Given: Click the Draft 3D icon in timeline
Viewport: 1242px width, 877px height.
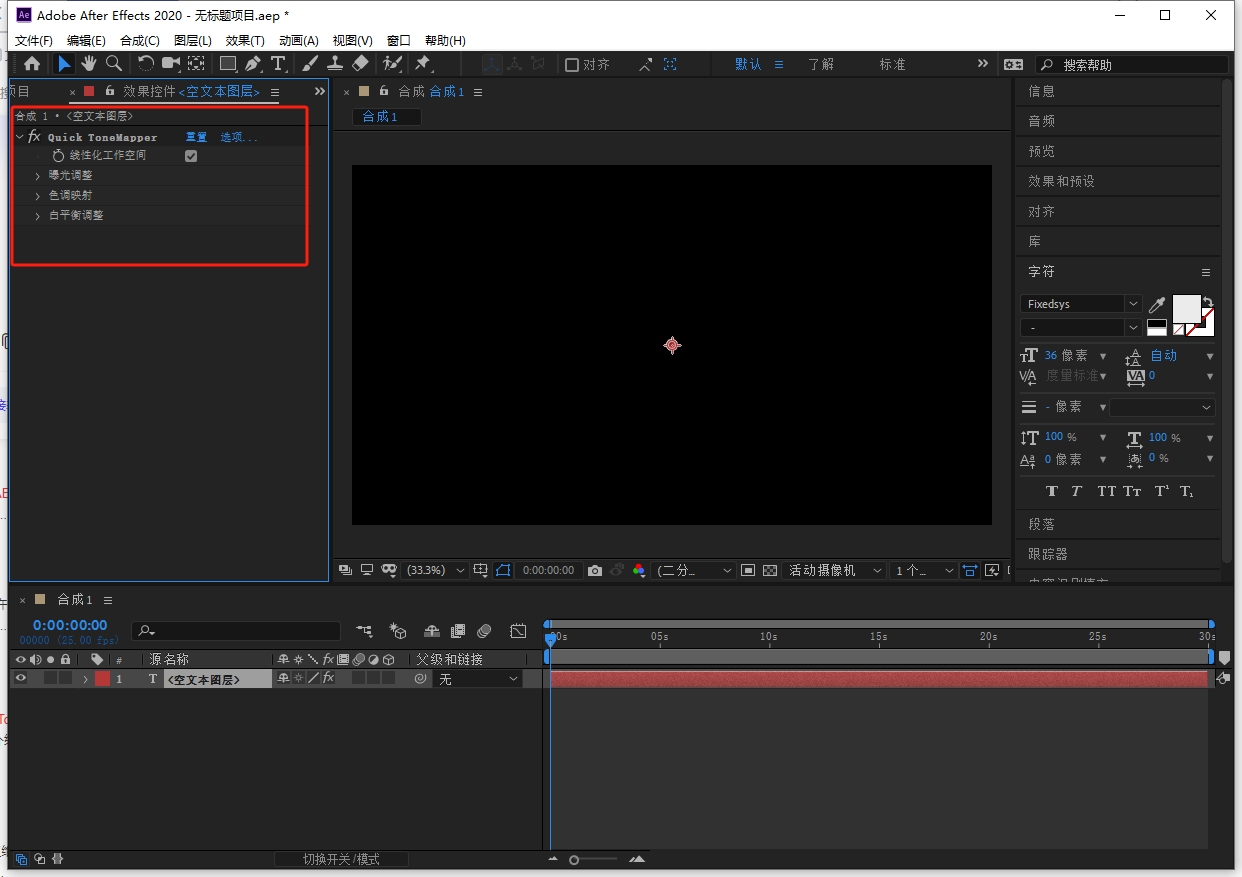Looking at the screenshot, I should pos(398,631).
